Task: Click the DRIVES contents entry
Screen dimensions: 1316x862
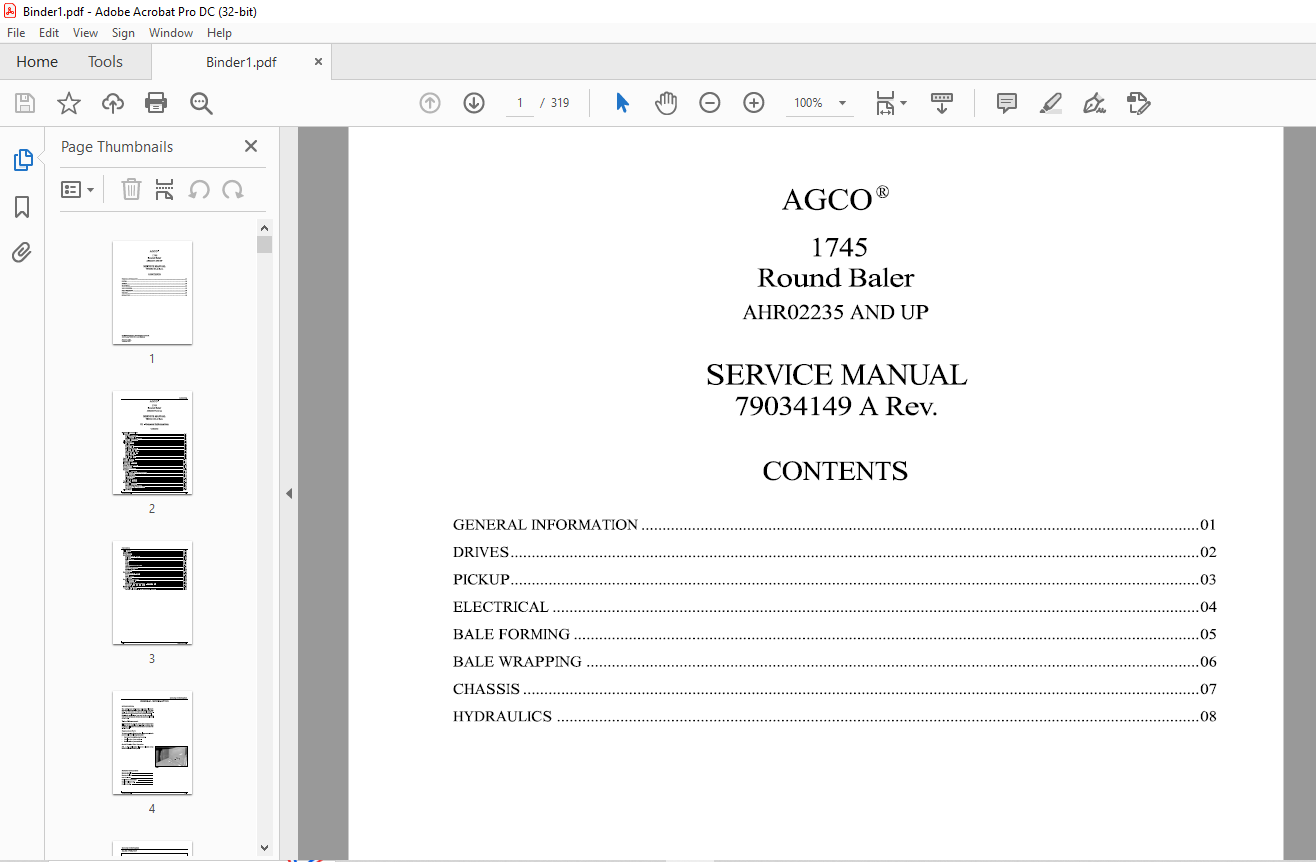Action: point(834,552)
